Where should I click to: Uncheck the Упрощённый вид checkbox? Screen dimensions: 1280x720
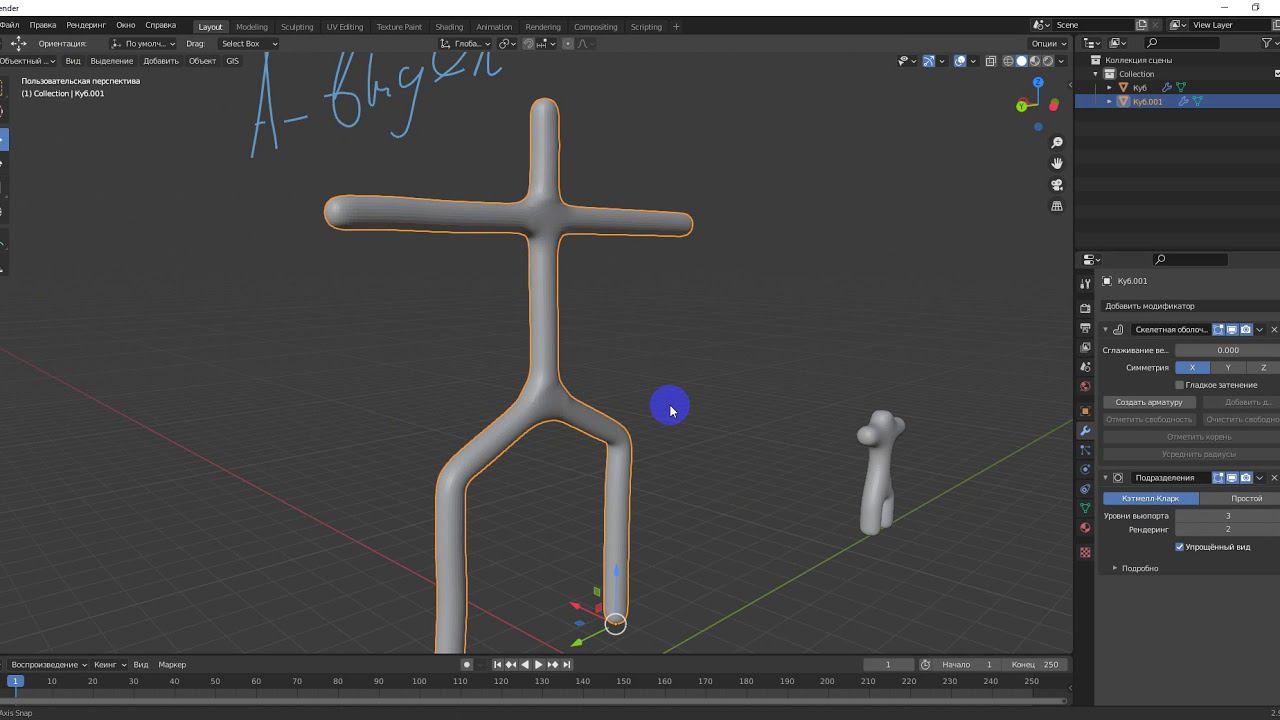point(1180,547)
